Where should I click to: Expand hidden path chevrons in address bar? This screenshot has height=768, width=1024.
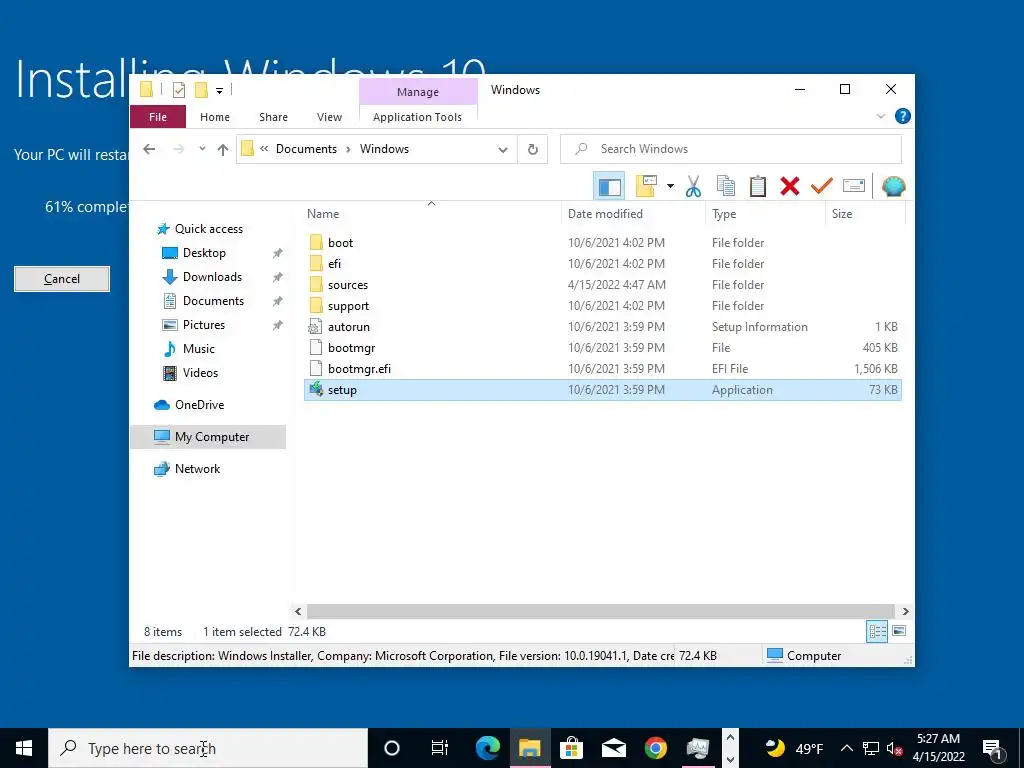[264, 149]
